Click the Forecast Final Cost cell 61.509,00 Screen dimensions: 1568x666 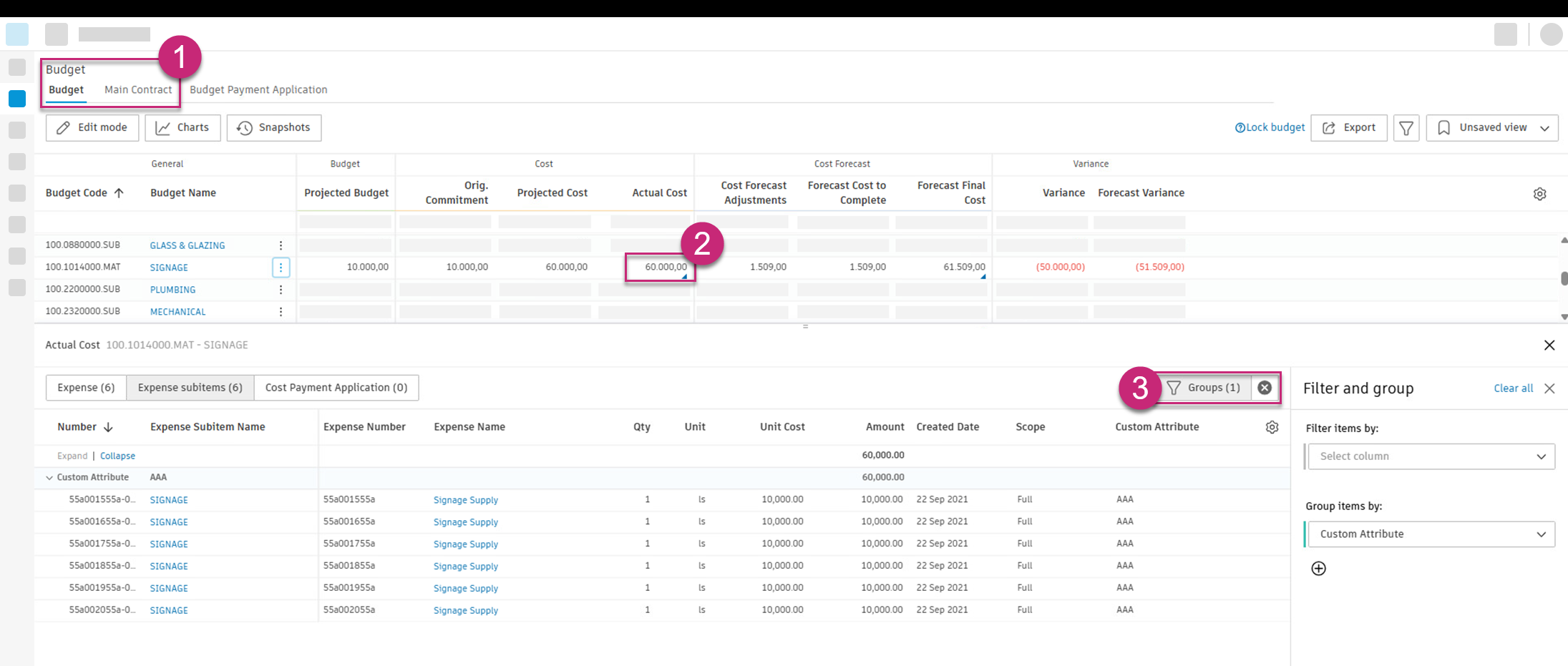(x=964, y=268)
